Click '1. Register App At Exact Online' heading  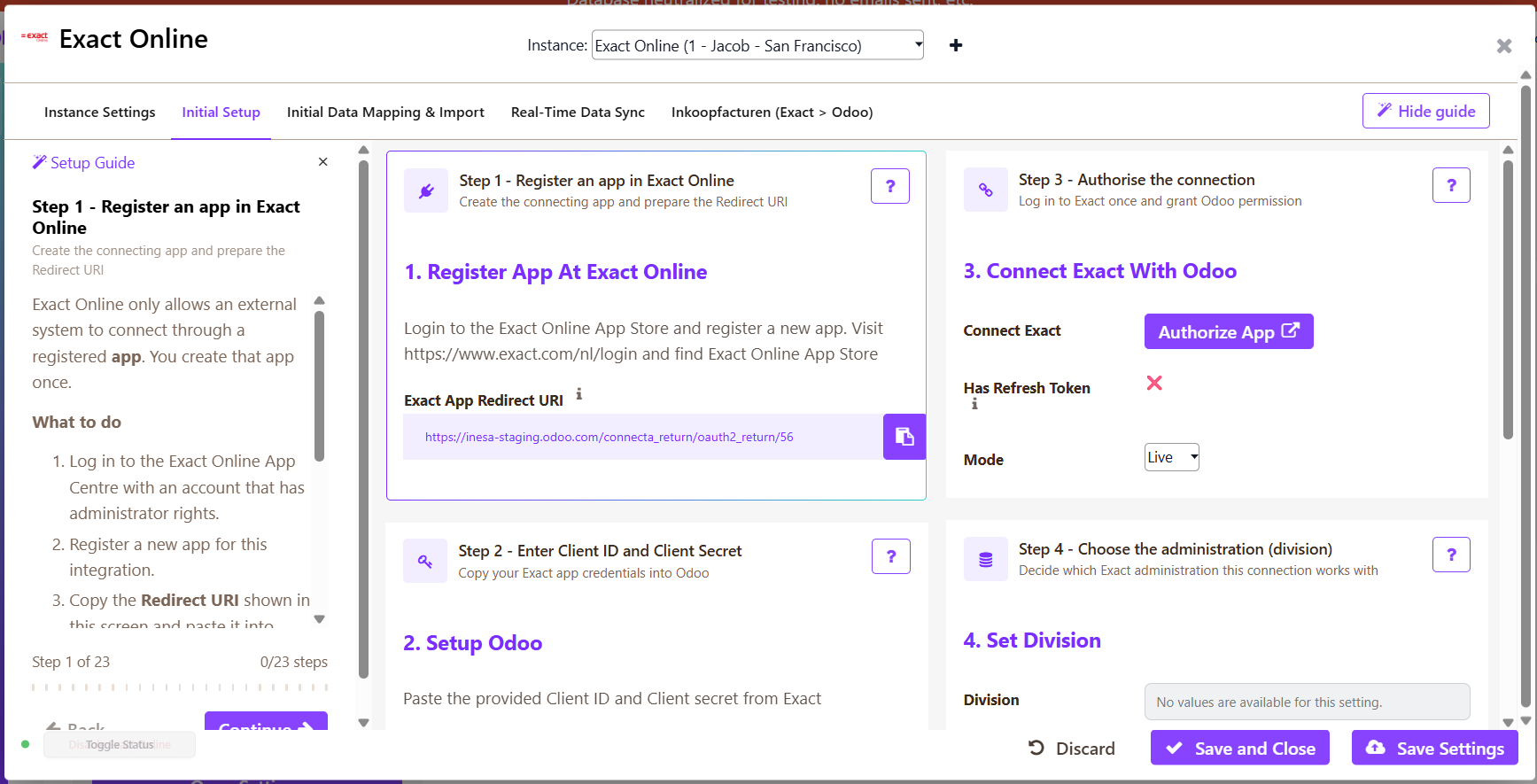click(x=555, y=272)
